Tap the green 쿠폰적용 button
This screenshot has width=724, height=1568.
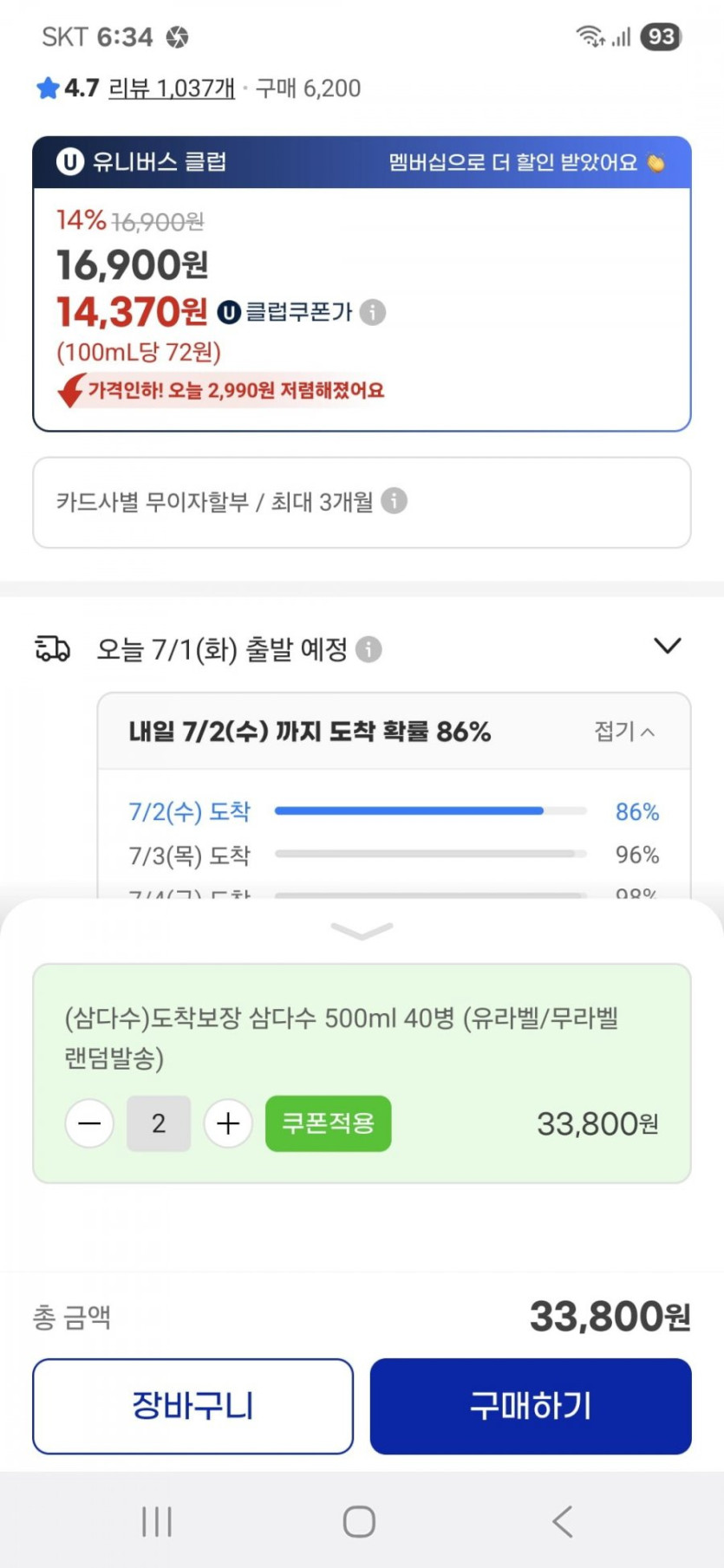coord(328,1123)
